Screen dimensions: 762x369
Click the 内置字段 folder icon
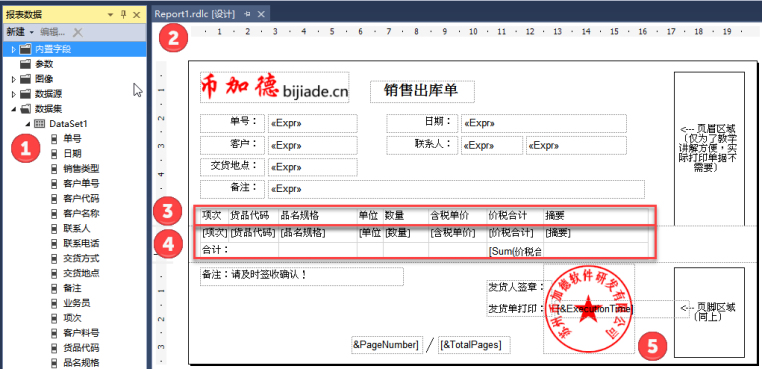click(25, 50)
